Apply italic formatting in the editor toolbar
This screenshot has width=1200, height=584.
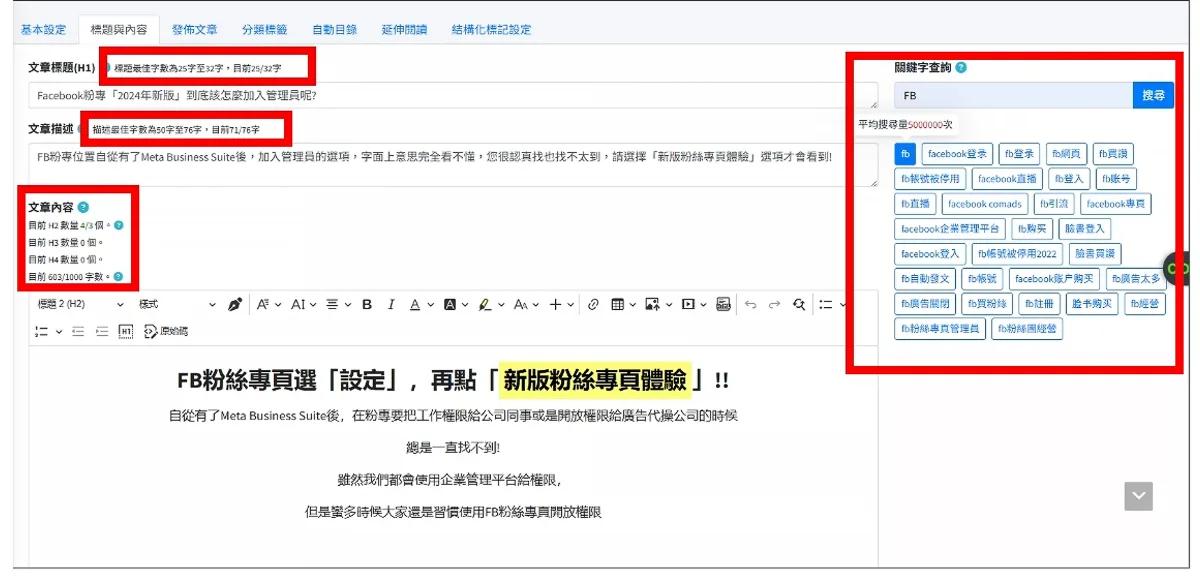391,305
